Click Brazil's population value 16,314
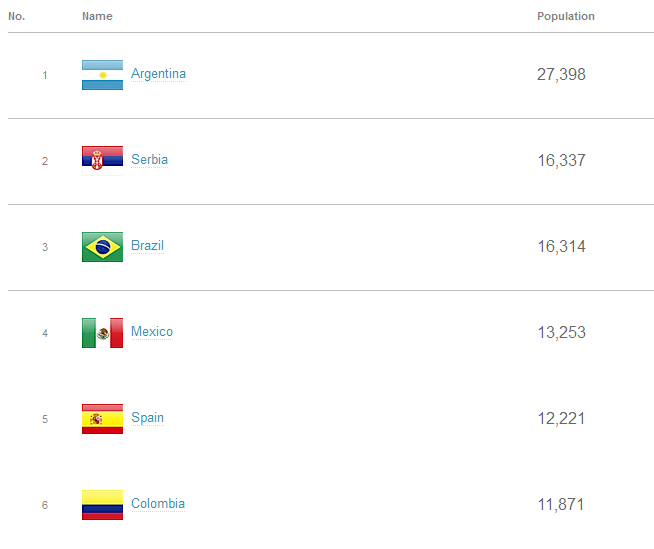The image size is (654, 549). (x=561, y=247)
